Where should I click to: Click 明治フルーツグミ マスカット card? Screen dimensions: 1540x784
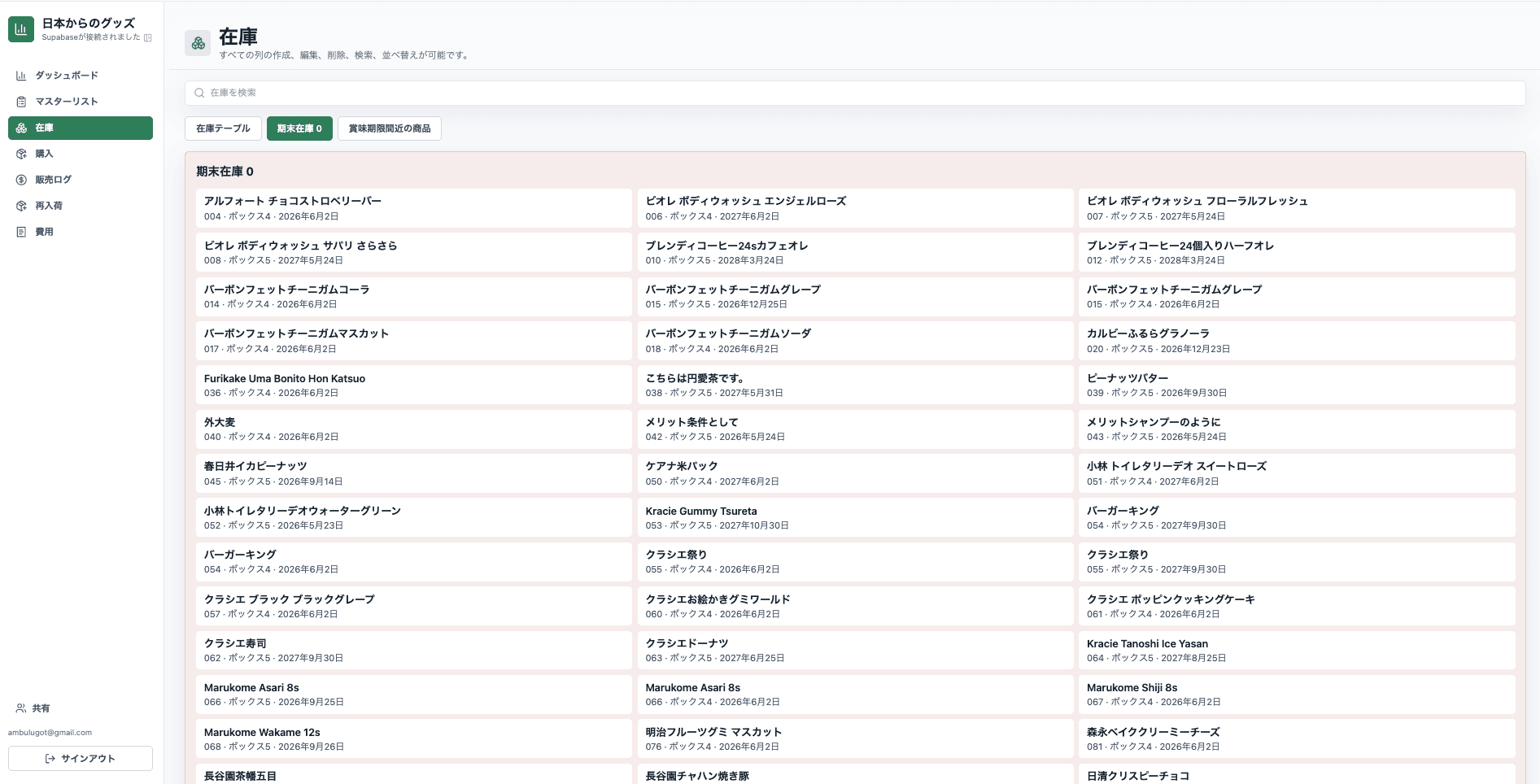[x=855, y=738]
